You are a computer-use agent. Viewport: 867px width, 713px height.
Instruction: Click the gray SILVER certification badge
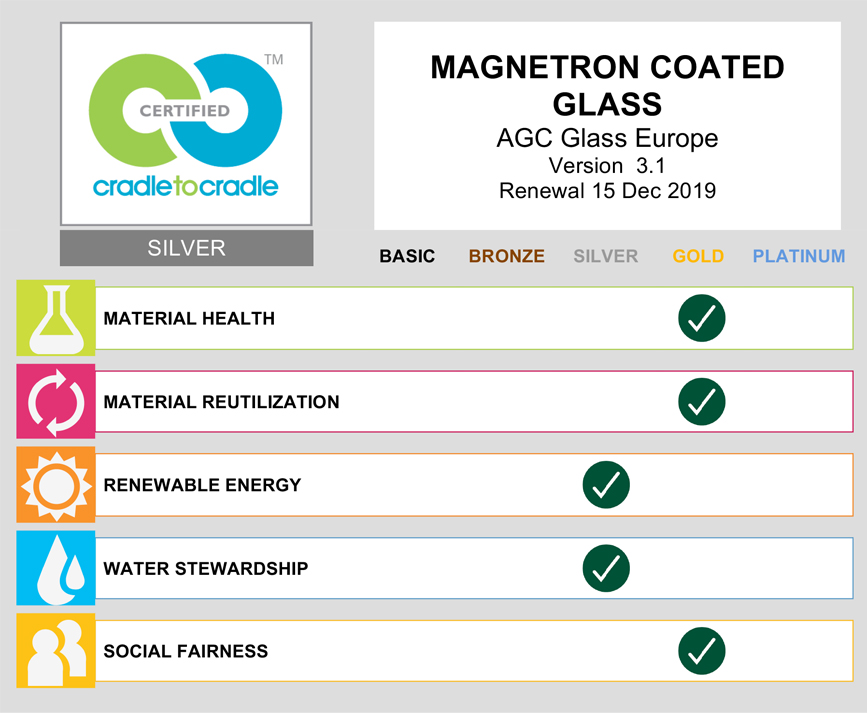(186, 248)
